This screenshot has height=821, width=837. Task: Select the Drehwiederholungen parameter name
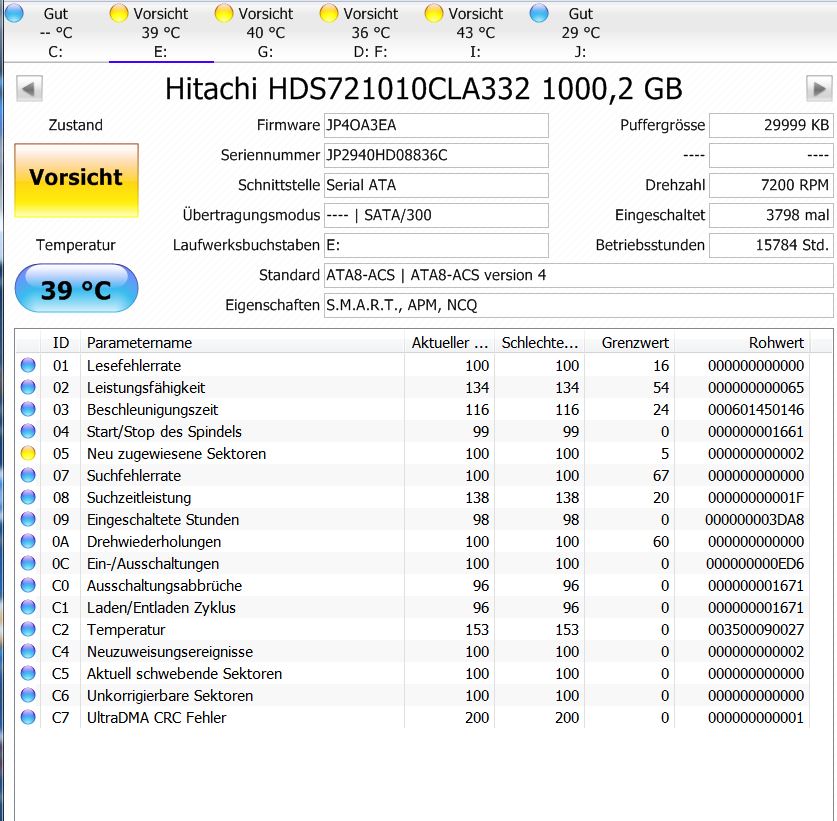coord(154,541)
